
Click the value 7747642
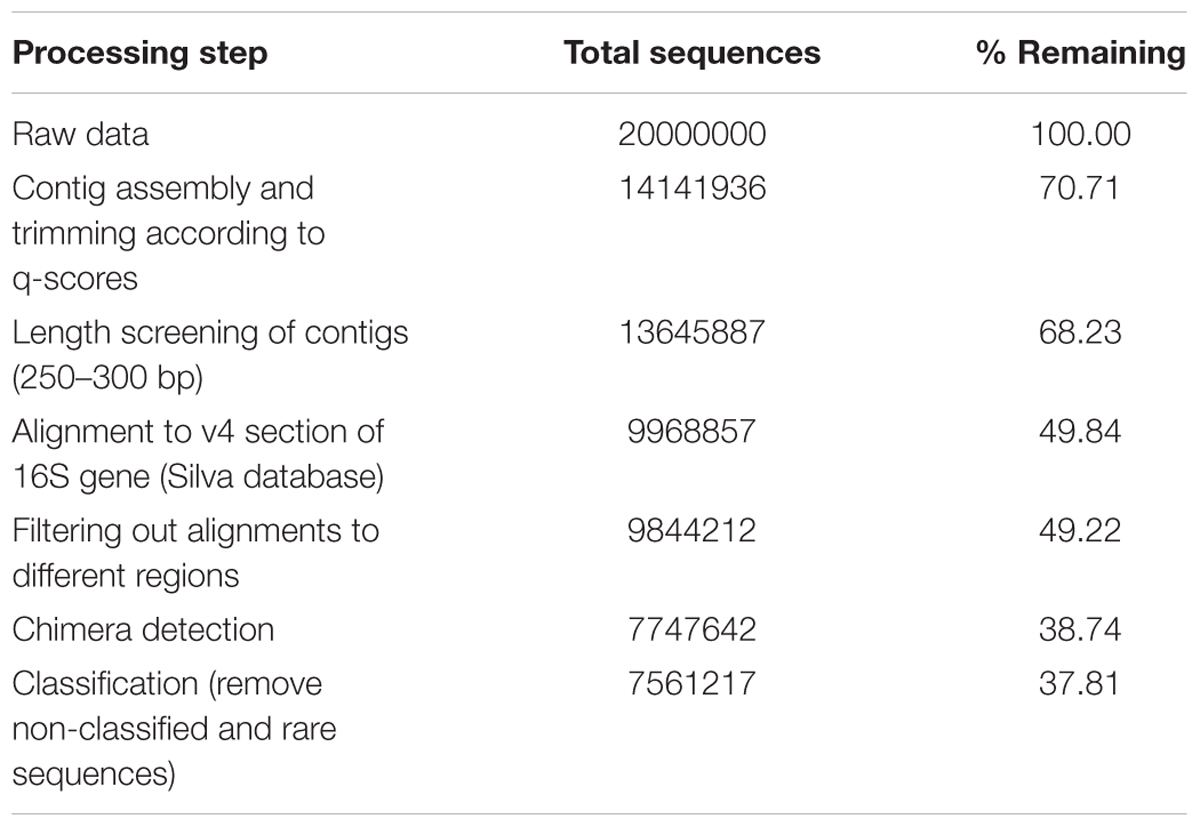(x=692, y=629)
